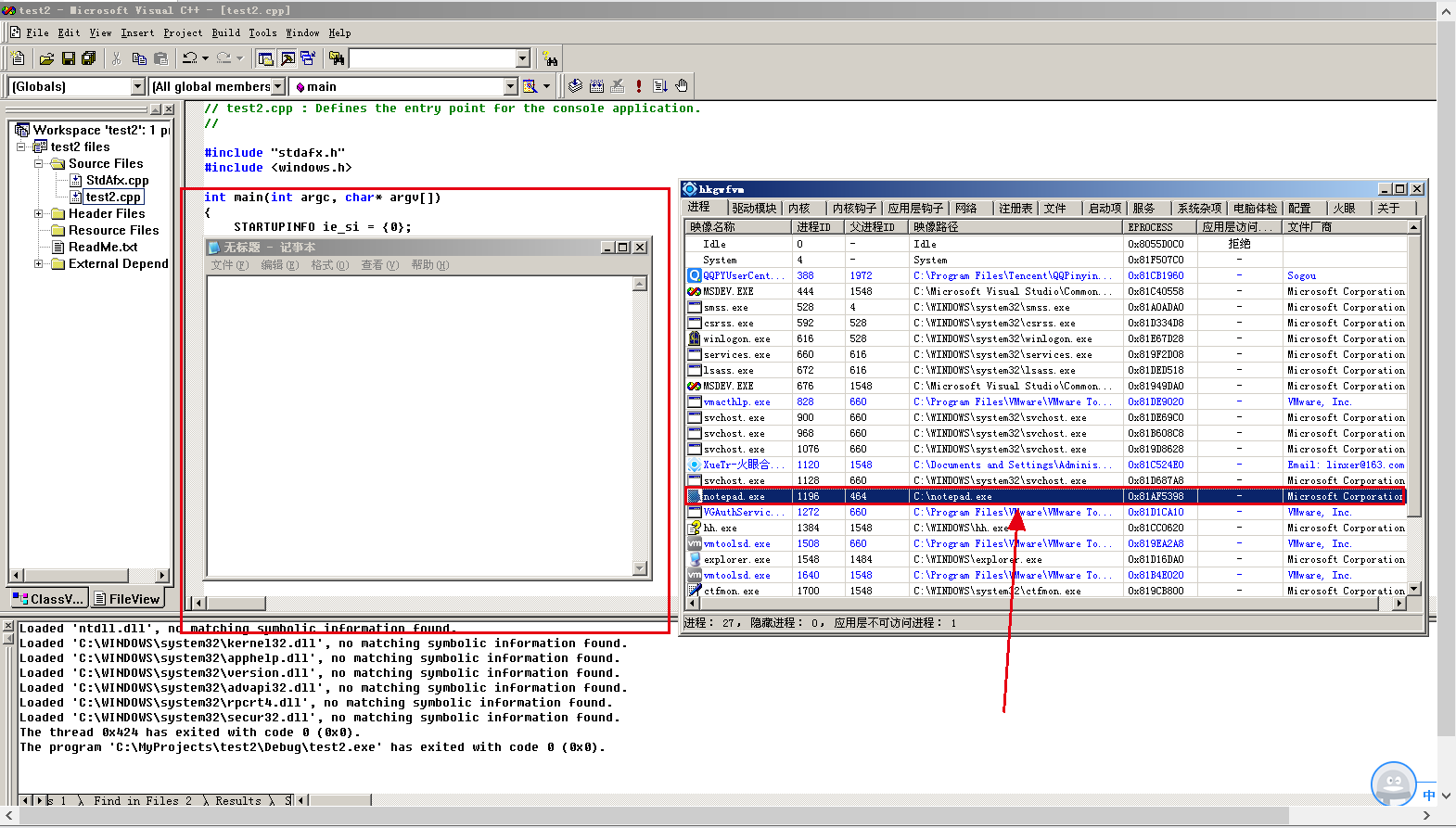Open the Undo history dropdown arrow
Viewport: 1456px width, 828px height.
coord(205,58)
